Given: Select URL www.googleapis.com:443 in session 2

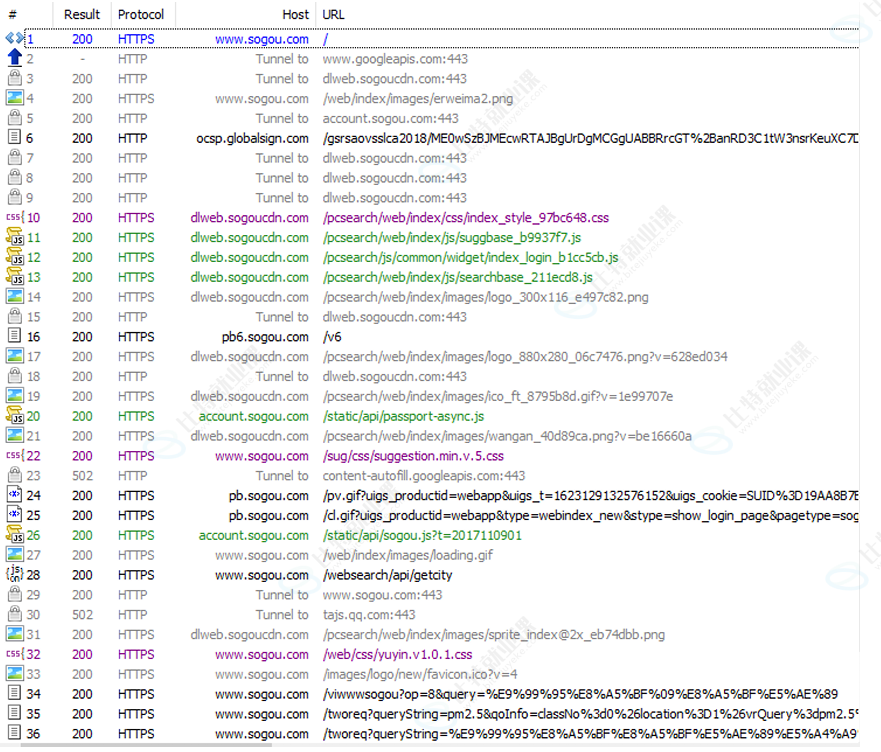Looking at the screenshot, I should [x=395, y=59].
